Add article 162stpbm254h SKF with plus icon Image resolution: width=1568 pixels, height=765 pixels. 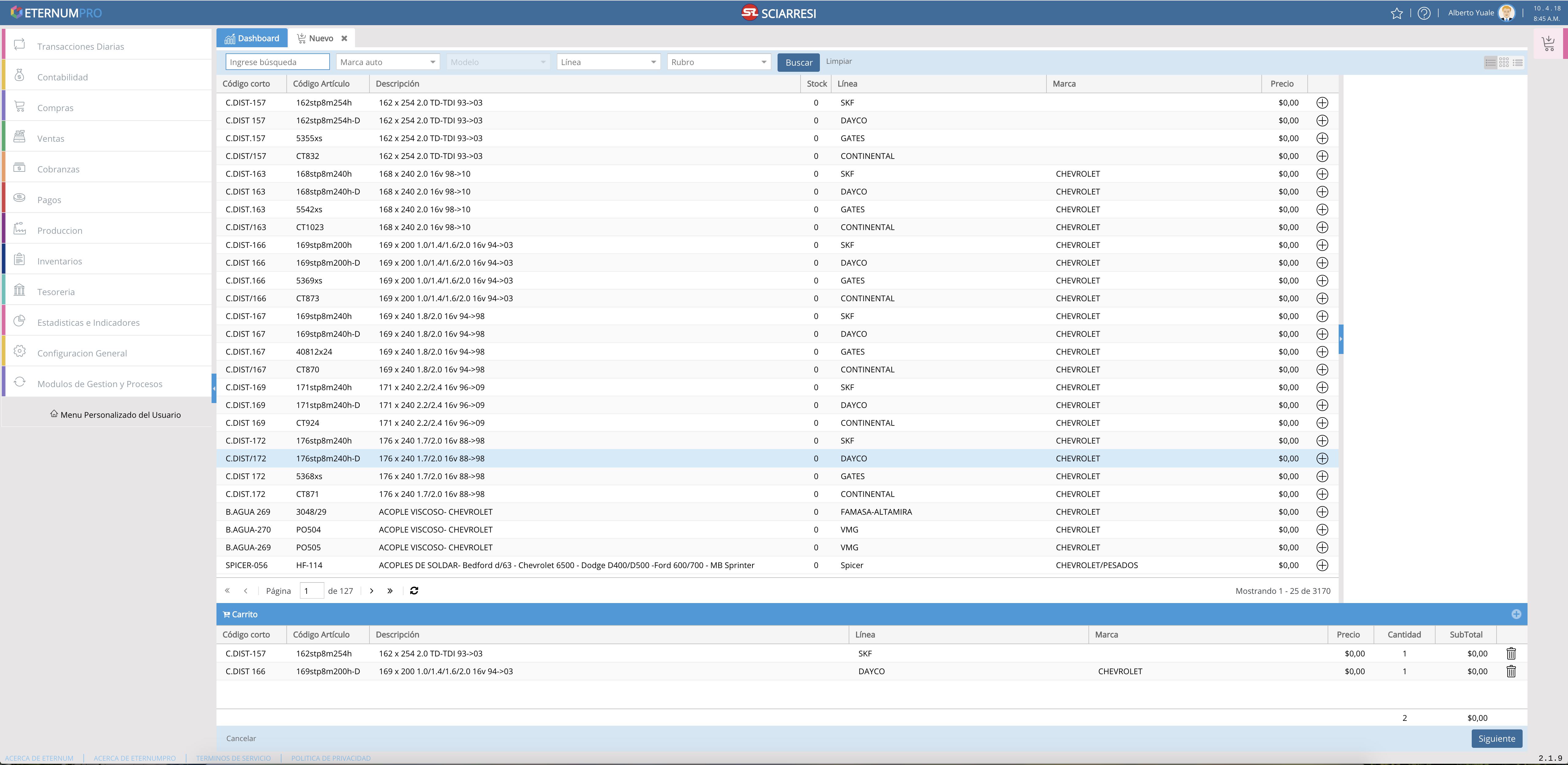(1322, 102)
